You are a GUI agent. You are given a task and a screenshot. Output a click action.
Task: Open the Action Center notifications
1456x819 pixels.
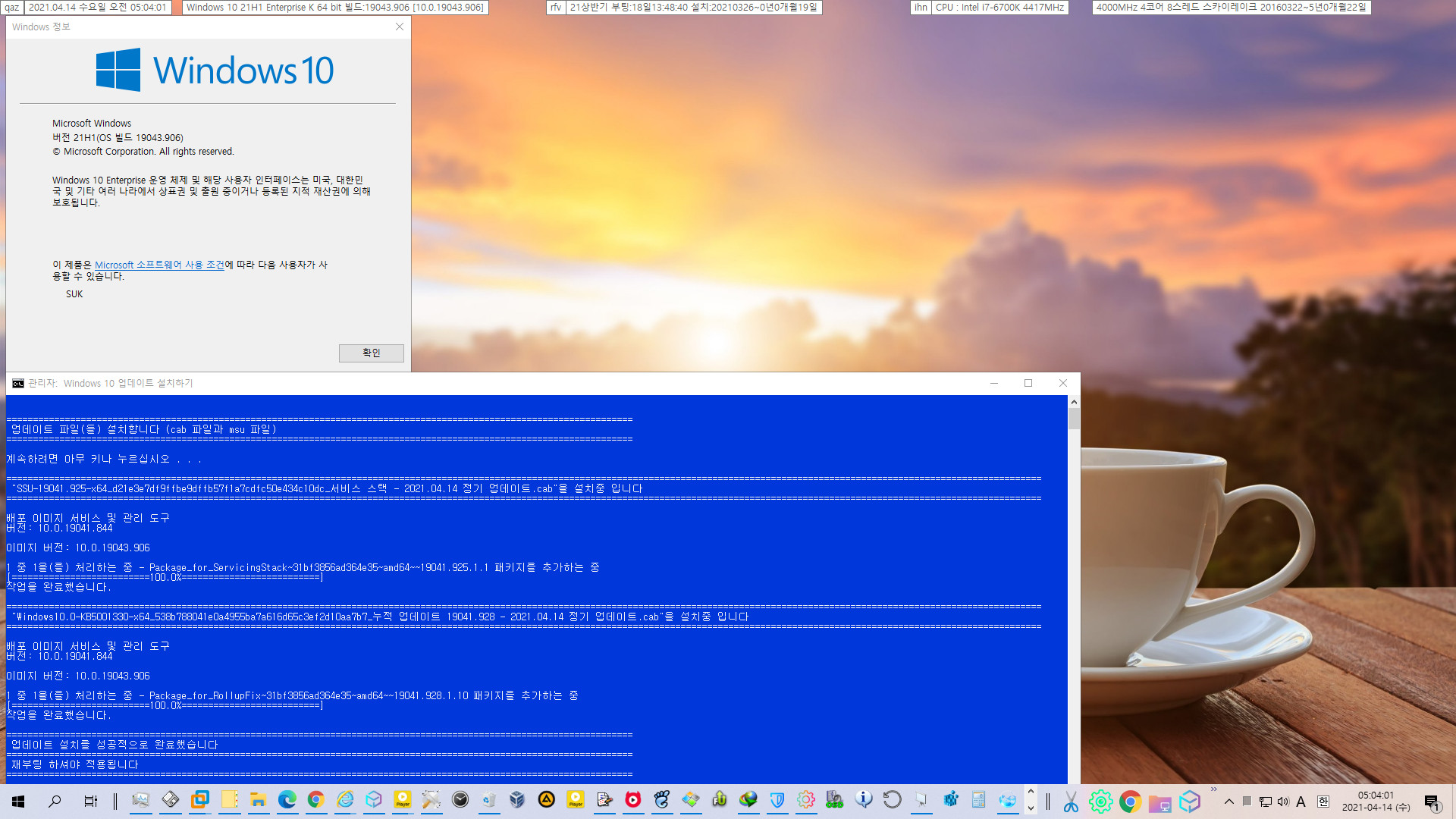click(1432, 802)
